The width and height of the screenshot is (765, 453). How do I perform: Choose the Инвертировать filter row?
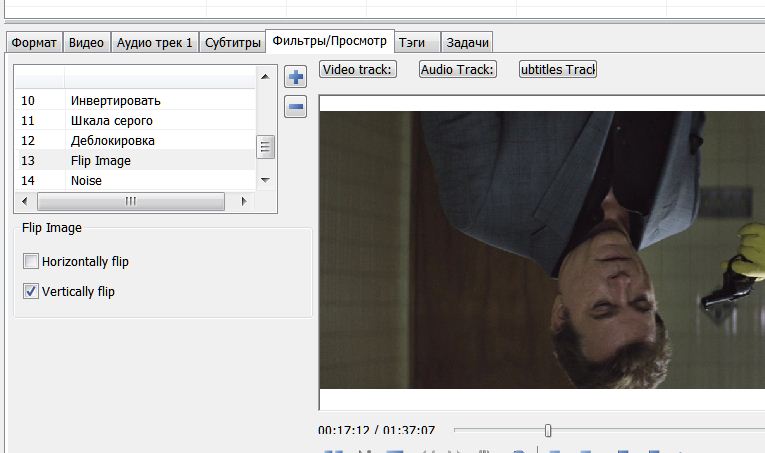coord(115,101)
